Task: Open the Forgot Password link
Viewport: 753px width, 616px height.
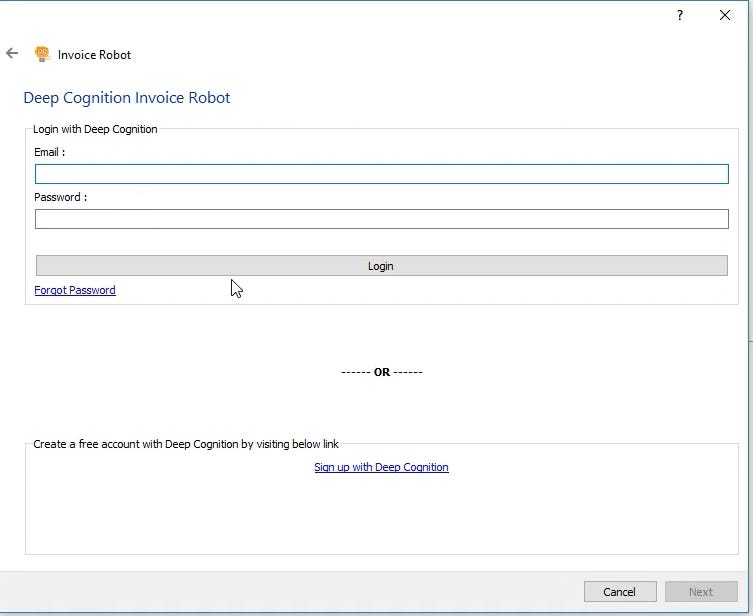Action: click(x=75, y=290)
